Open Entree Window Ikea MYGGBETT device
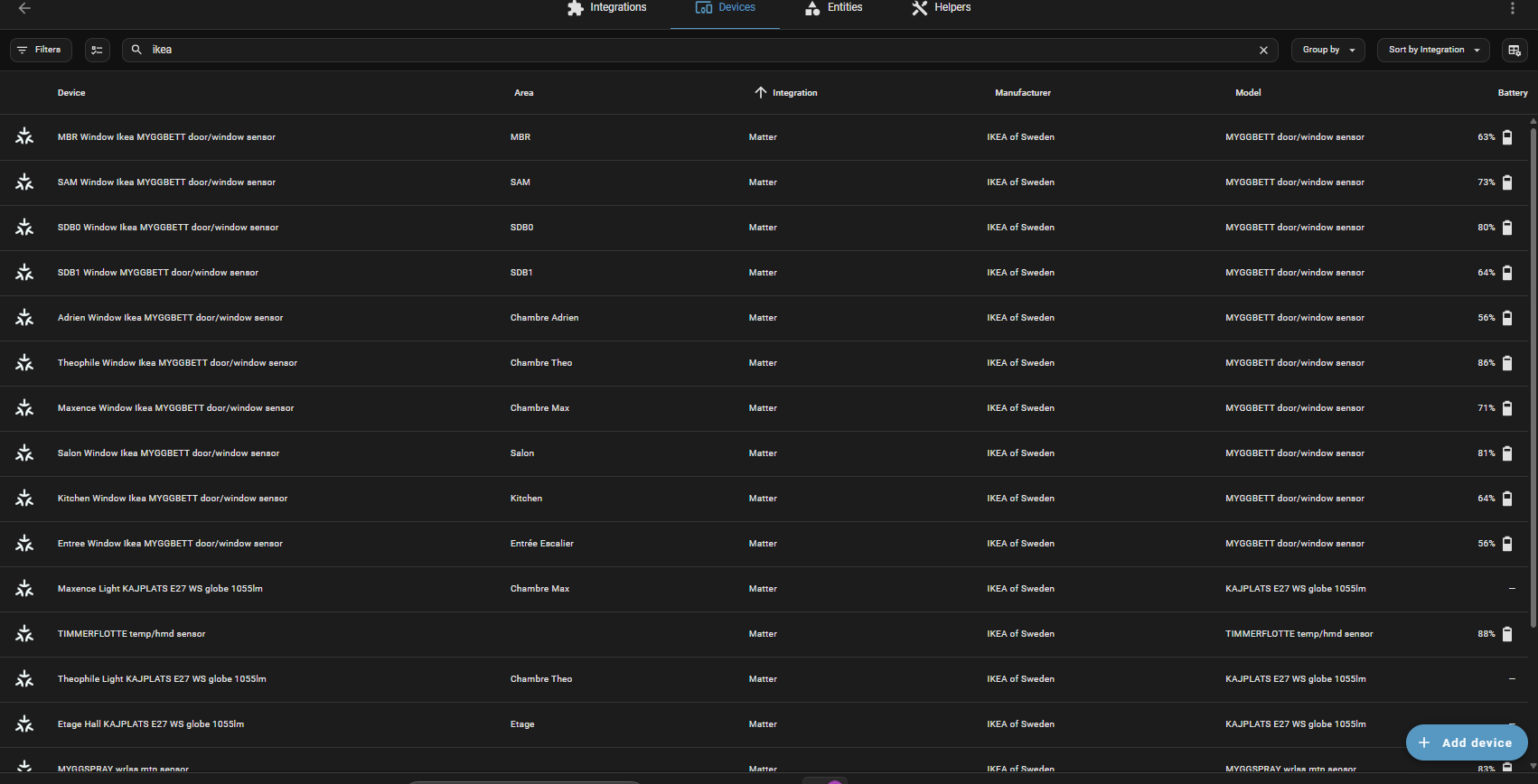 click(x=170, y=544)
